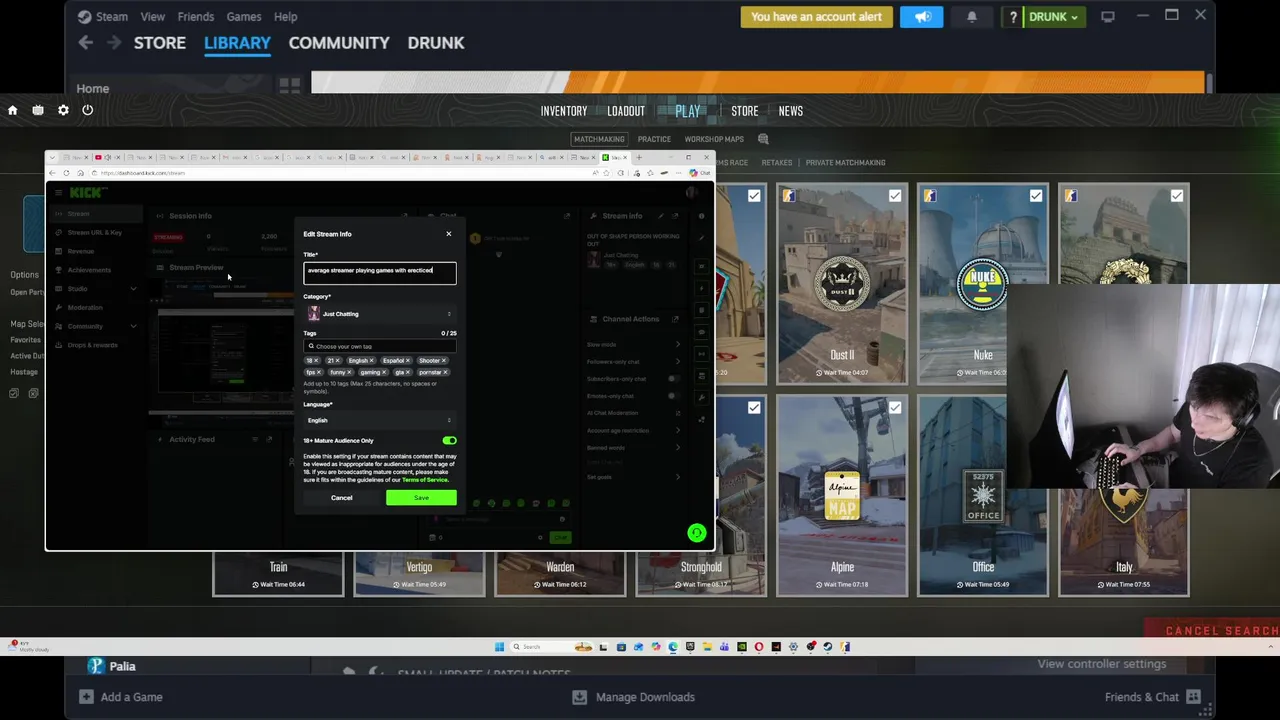Click the CS2 power quit icon
Image resolution: width=1280 pixels, height=720 pixels.
pos(88,110)
